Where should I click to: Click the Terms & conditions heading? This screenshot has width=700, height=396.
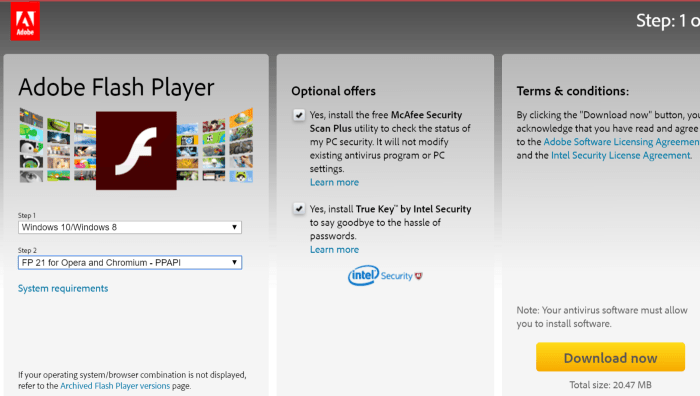tap(573, 91)
